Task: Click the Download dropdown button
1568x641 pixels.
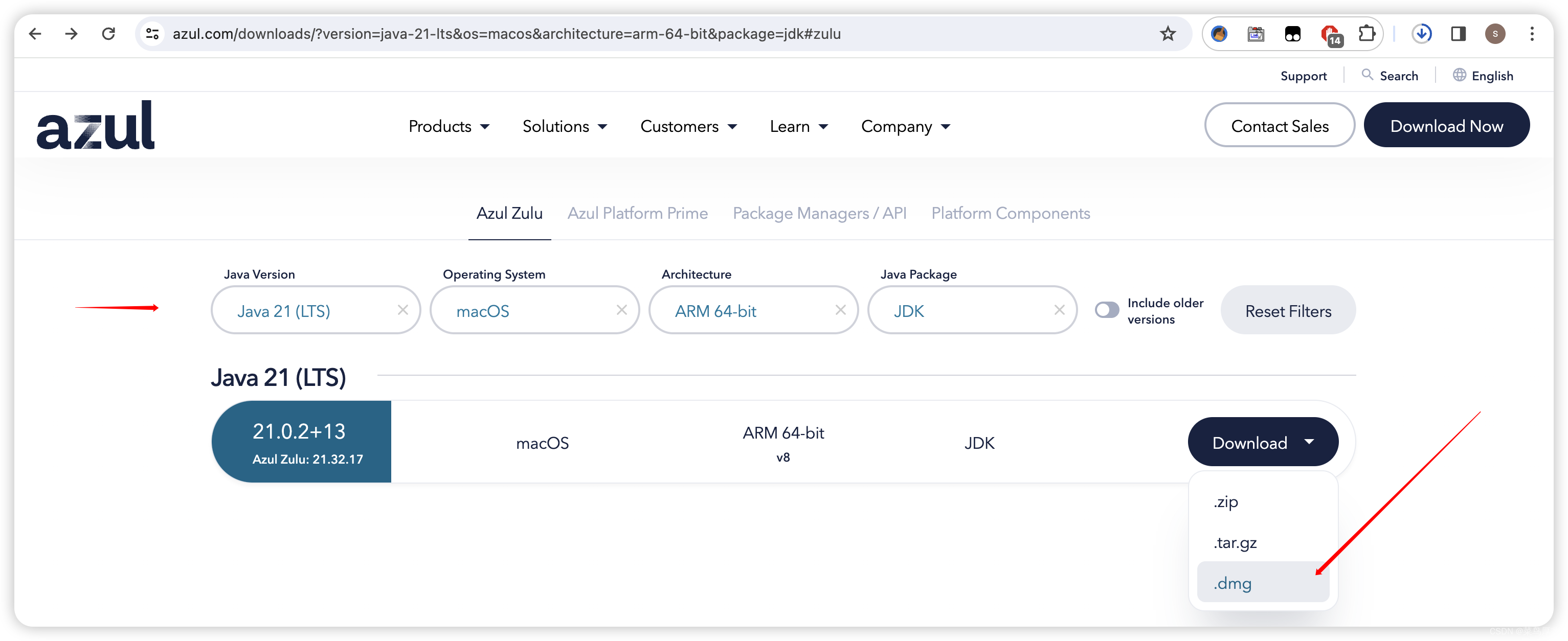Action: (1263, 442)
